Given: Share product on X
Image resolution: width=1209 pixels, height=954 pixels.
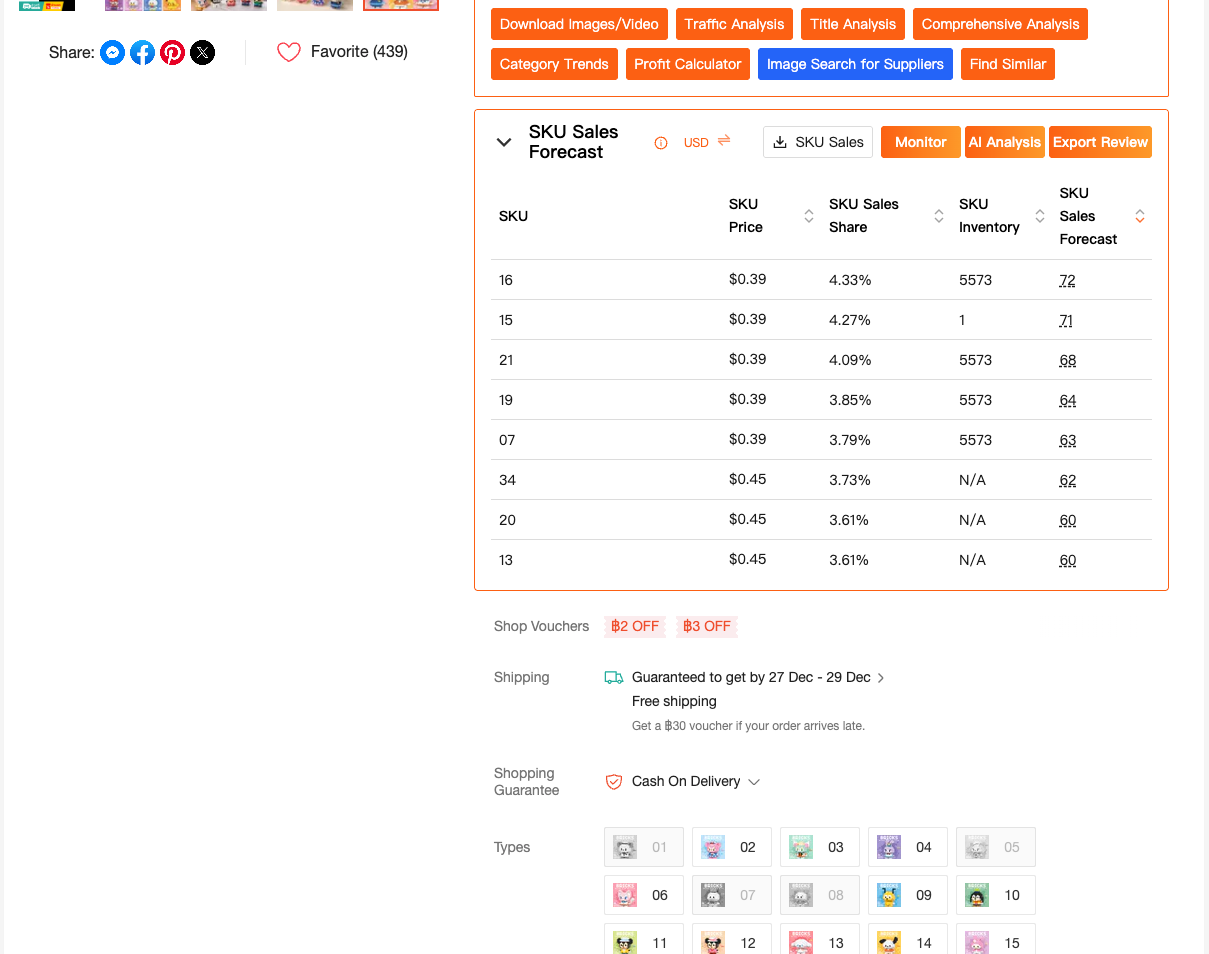Looking at the screenshot, I should (203, 53).
